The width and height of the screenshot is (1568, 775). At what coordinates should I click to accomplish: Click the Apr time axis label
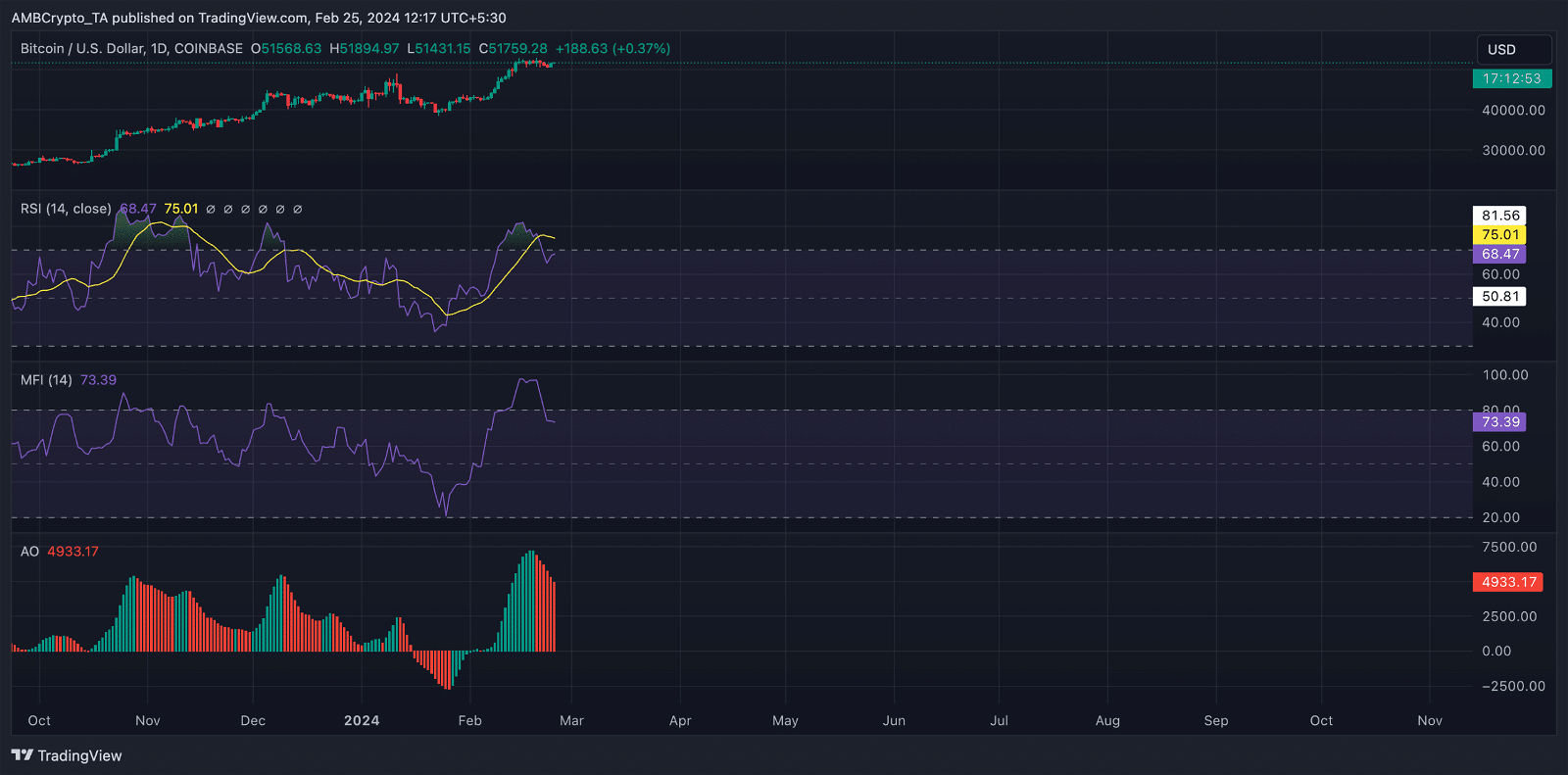coord(680,720)
